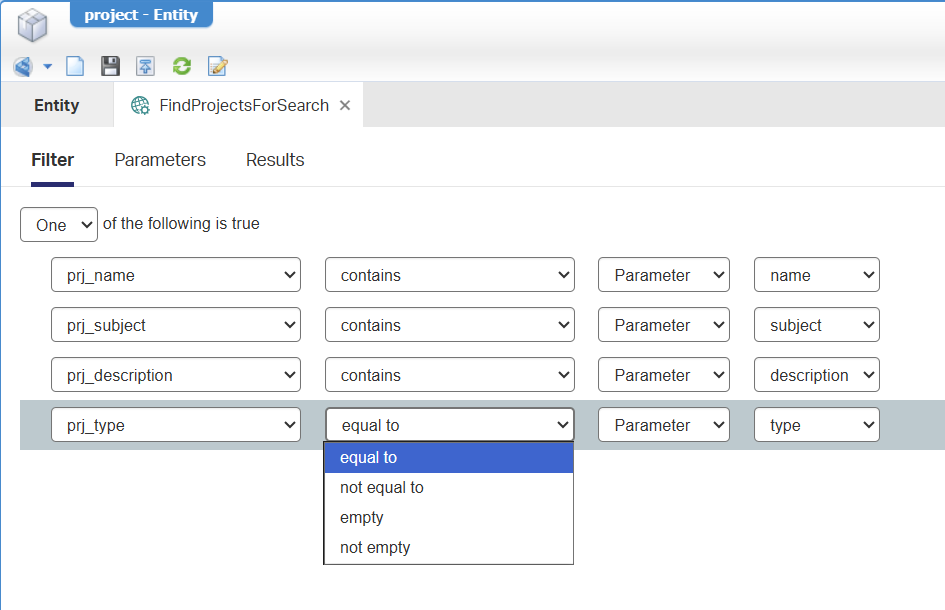Click the edit notepad pencil icon

(217, 67)
